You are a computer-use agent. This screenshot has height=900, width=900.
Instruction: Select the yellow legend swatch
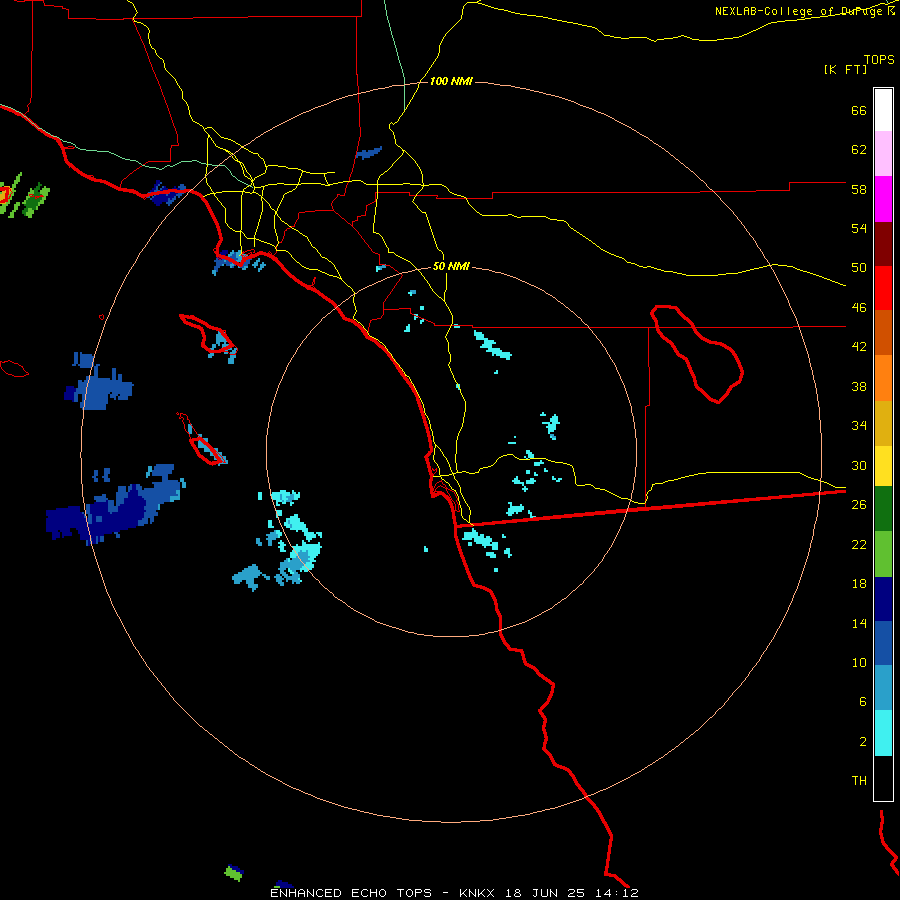[x=883, y=466]
